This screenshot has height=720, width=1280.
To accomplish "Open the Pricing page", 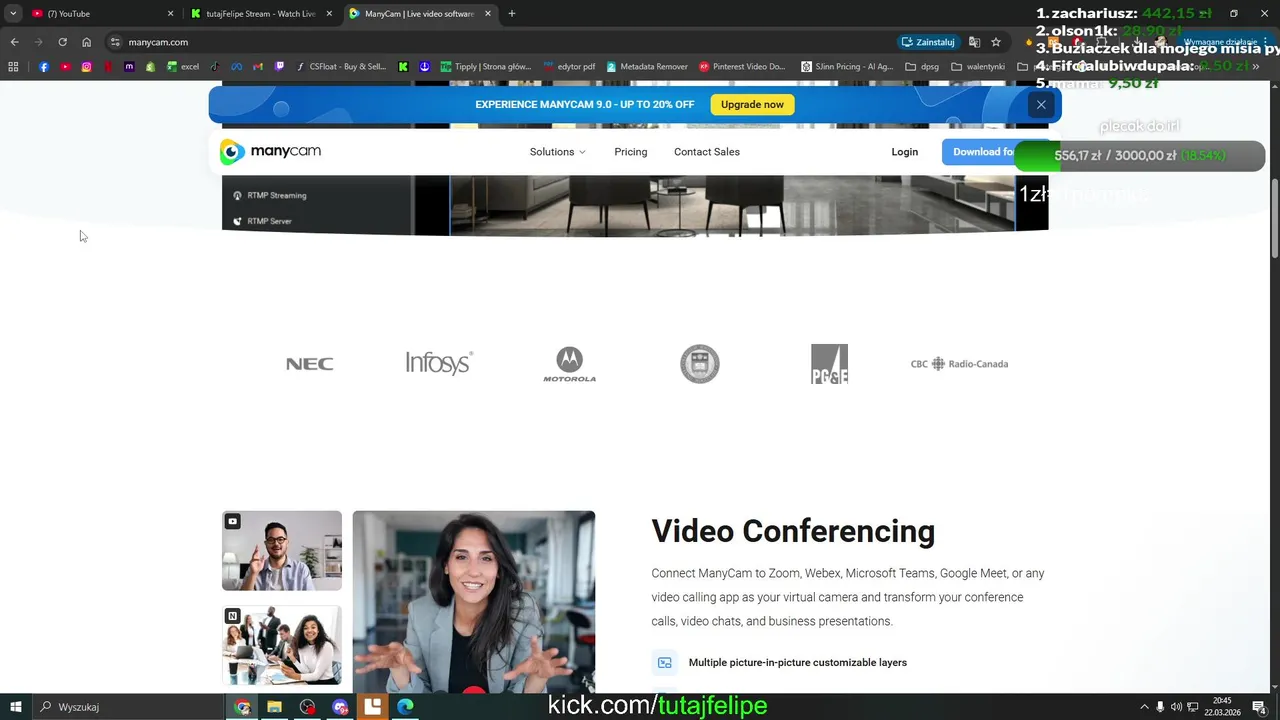I will coord(631,152).
